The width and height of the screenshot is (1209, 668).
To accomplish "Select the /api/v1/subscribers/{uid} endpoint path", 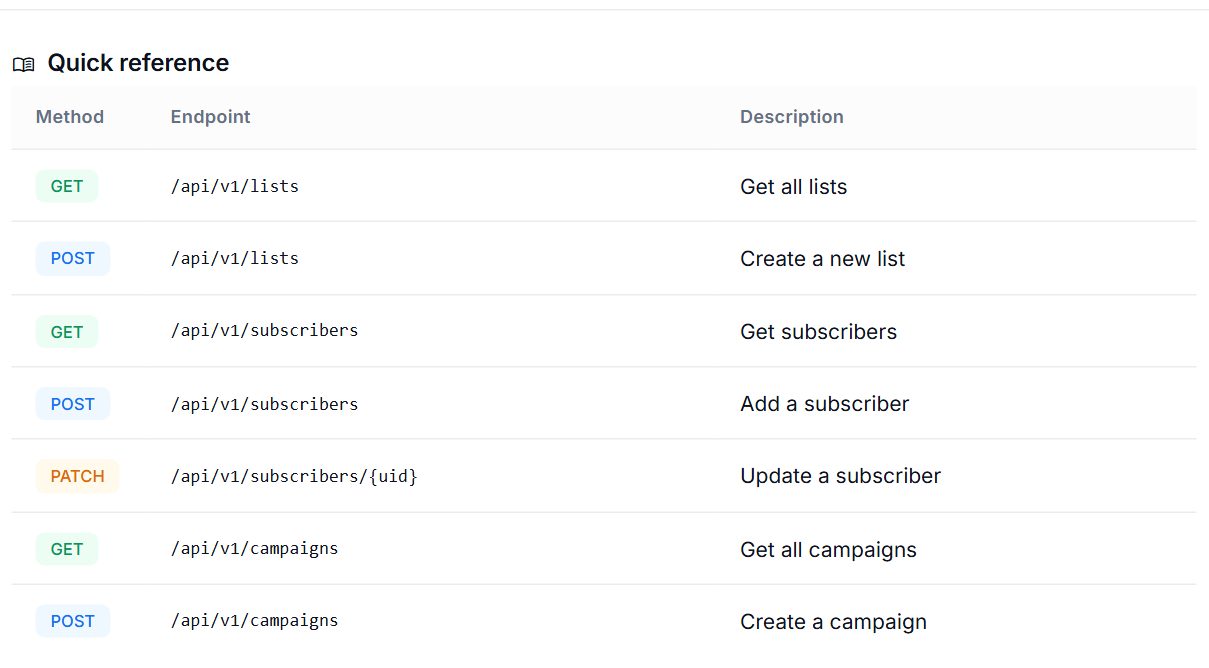I will click(x=294, y=476).
